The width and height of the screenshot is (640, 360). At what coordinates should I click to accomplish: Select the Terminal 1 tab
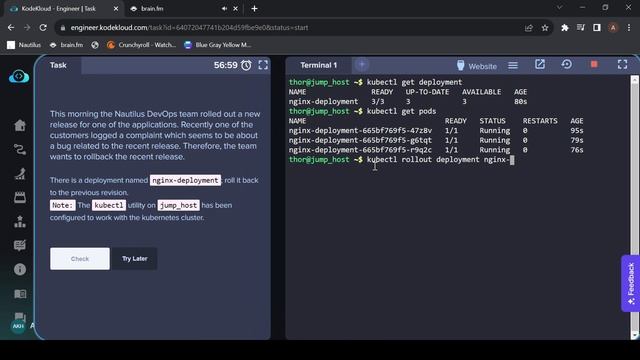(x=318, y=65)
